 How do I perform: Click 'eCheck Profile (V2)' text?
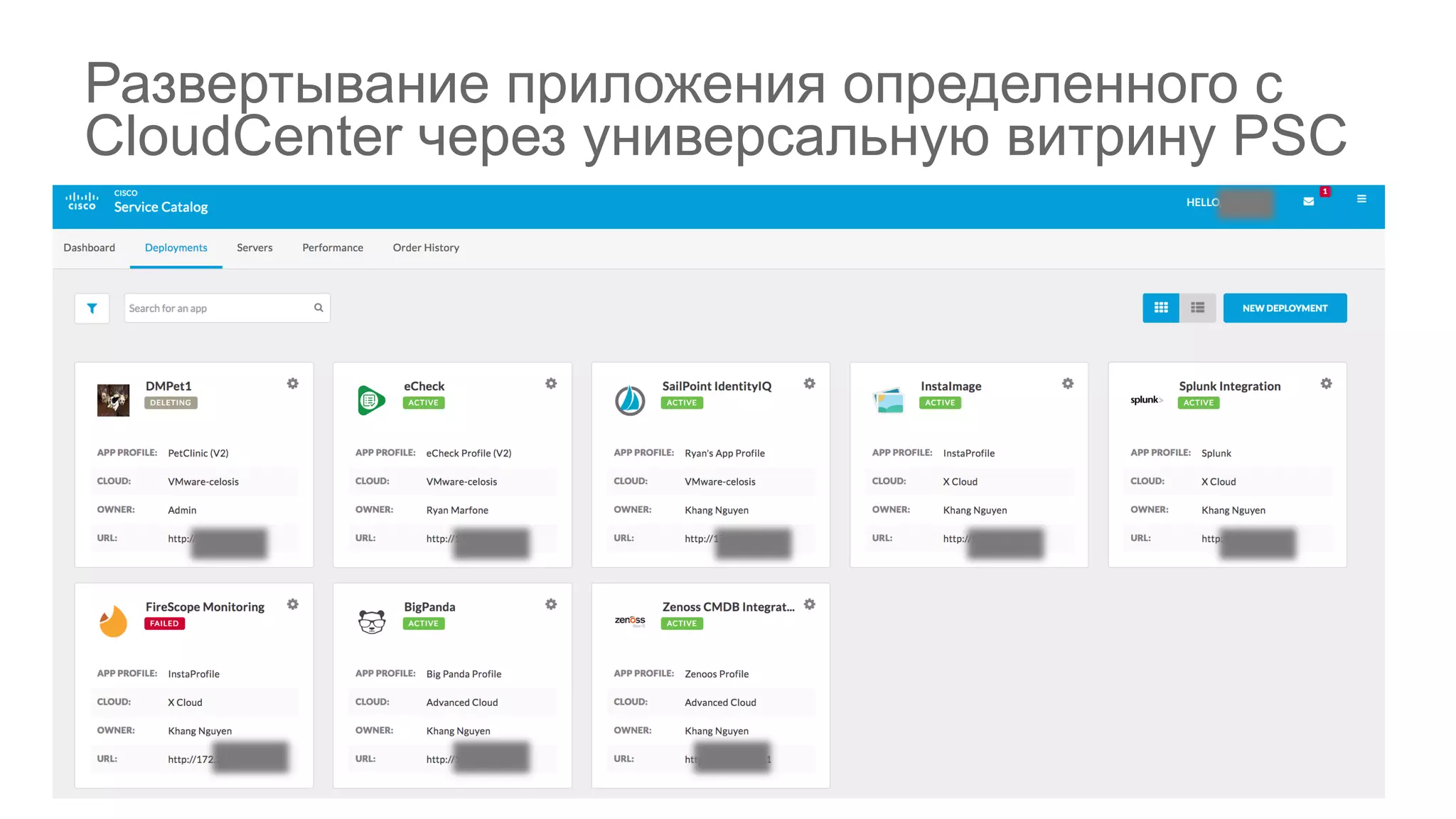(469, 453)
